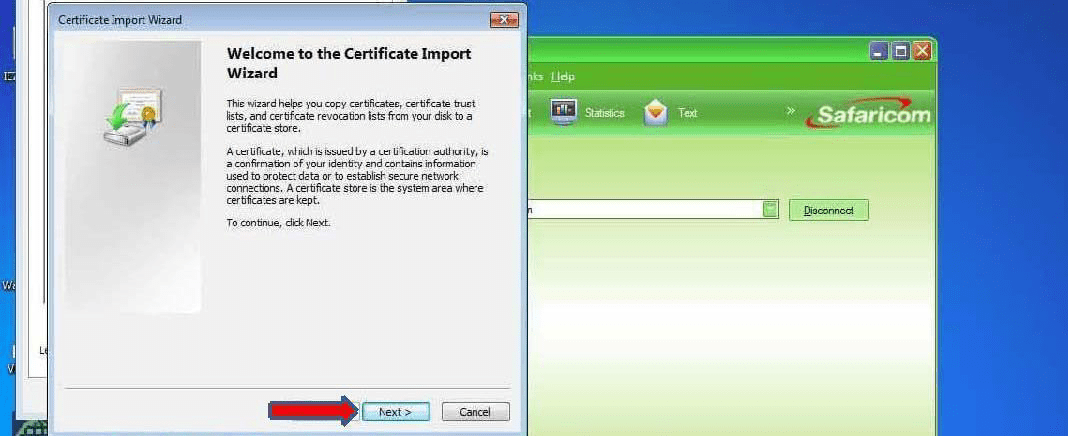
Task: Maximize the Safaricom window
Action: 900,51
